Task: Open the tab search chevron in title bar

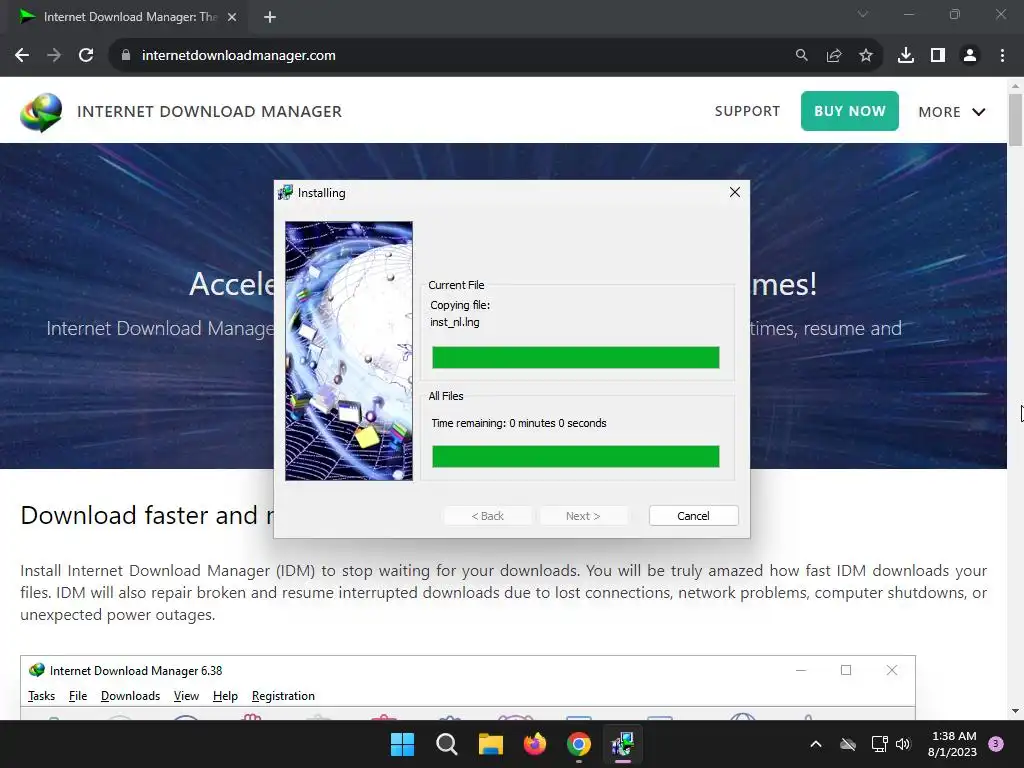Action: [863, 14]
